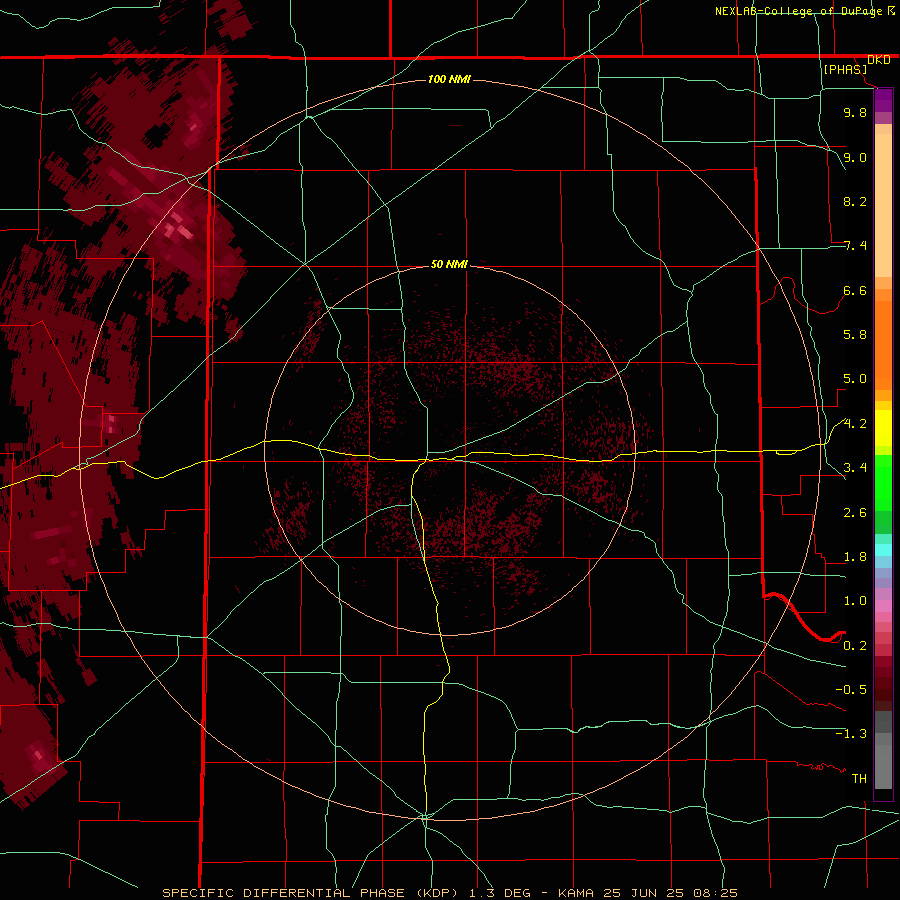Pick the cyan segment of the color bar
This screenshot has width=900, height=900.
tap(883, 550)
